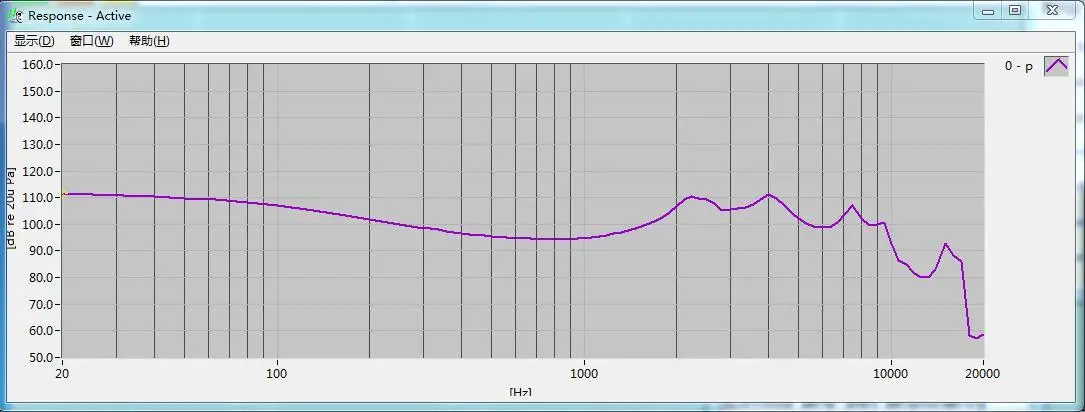Click the 160.0 y-axis label
Viewport: 1085px width, 412px height.
39,64
